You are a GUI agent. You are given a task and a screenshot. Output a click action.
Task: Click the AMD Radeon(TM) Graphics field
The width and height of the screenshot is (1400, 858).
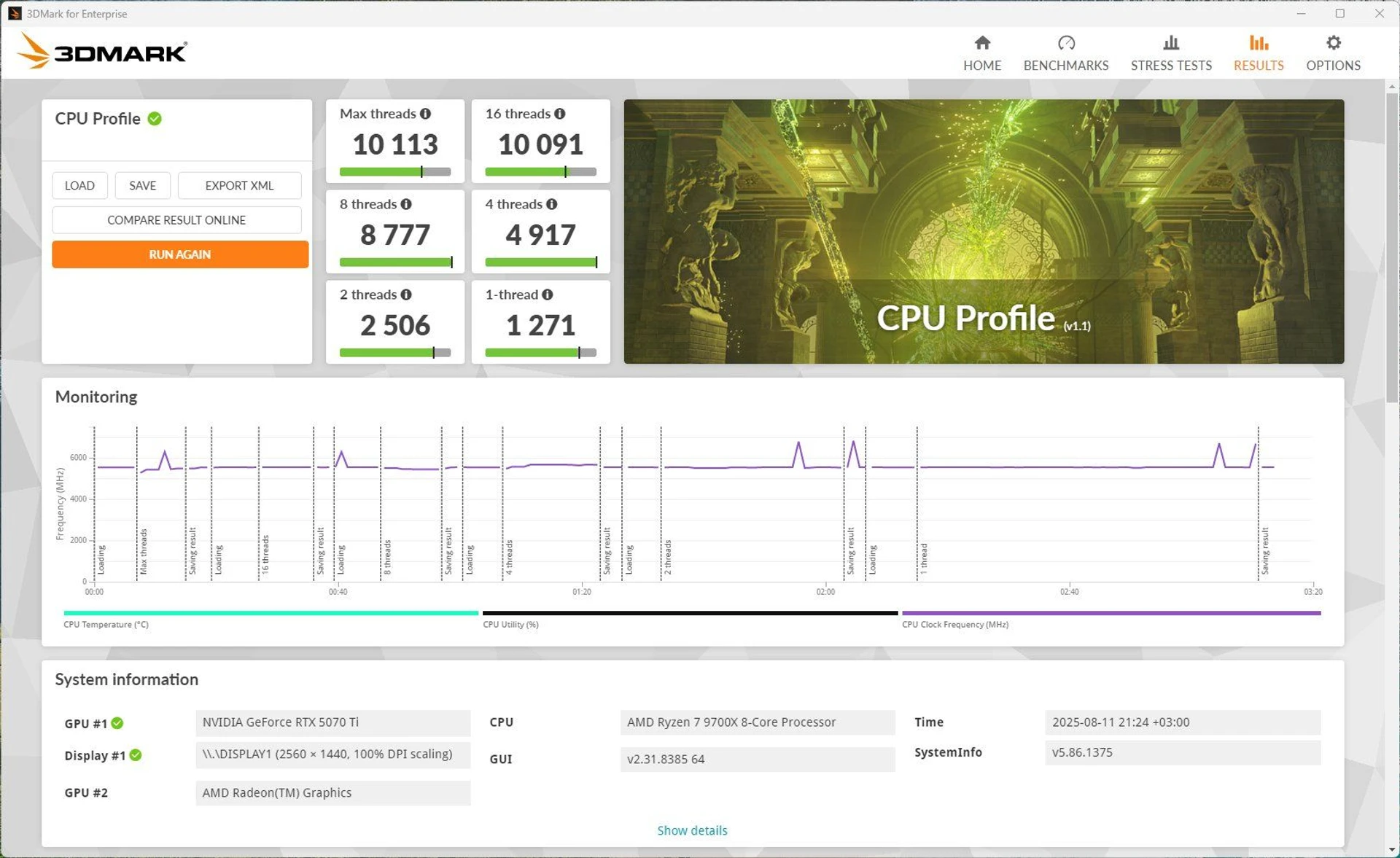point(333,793)
